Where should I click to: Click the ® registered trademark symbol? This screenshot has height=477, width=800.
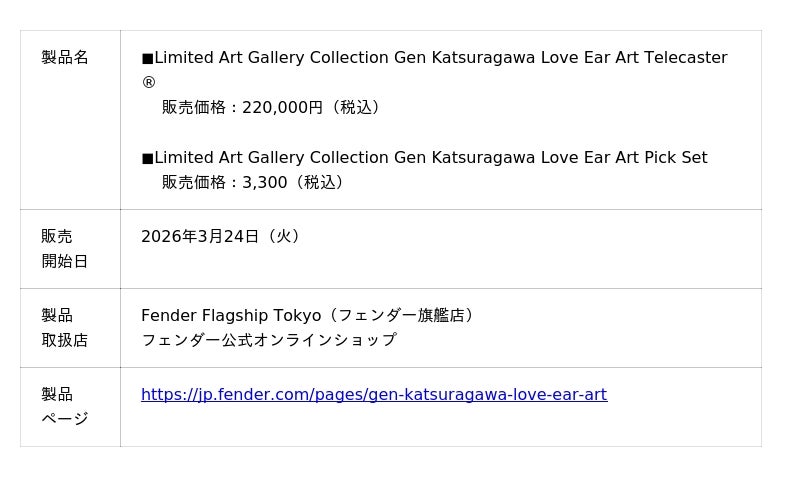(x=149, y=83)
